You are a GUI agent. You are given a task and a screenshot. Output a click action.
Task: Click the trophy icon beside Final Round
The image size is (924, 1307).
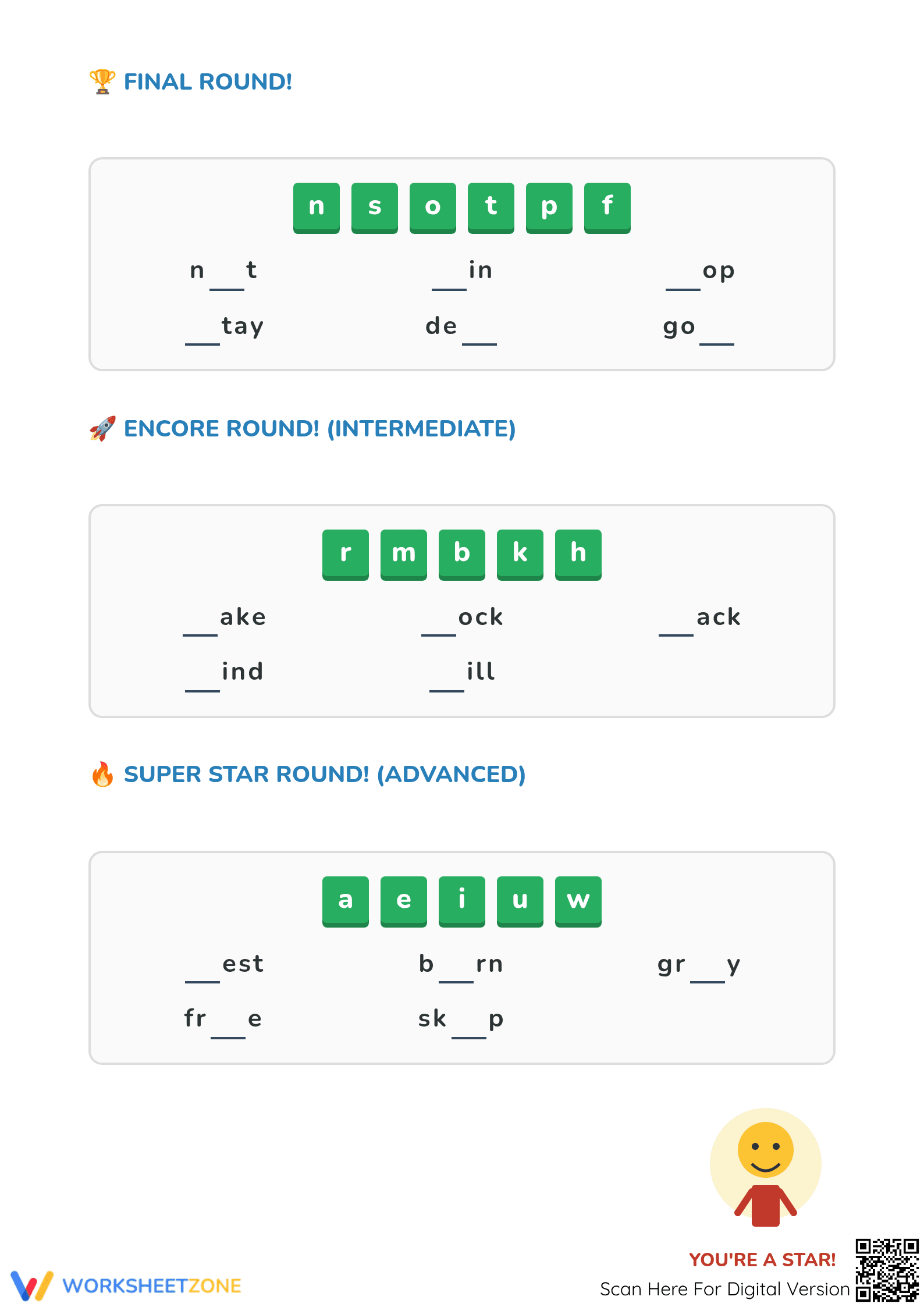pyautogui.click(x=102, y=81)
